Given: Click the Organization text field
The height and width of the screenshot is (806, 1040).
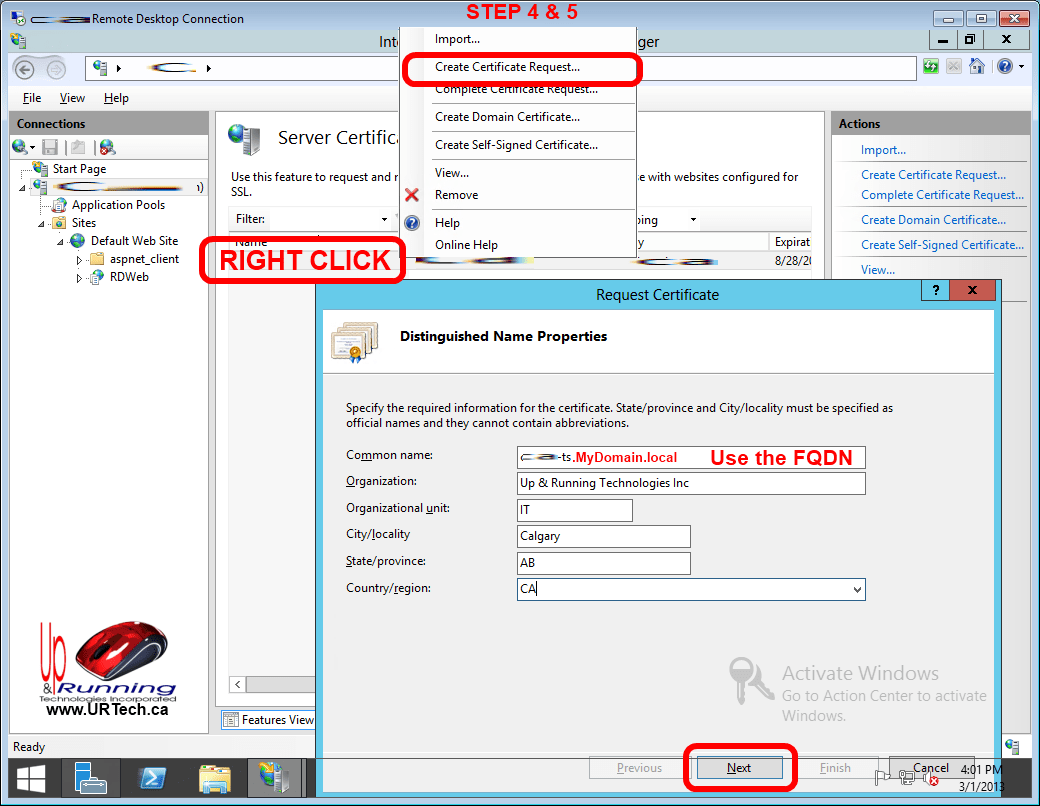Looking at the screenshot, I should click(x=691, y=483).
